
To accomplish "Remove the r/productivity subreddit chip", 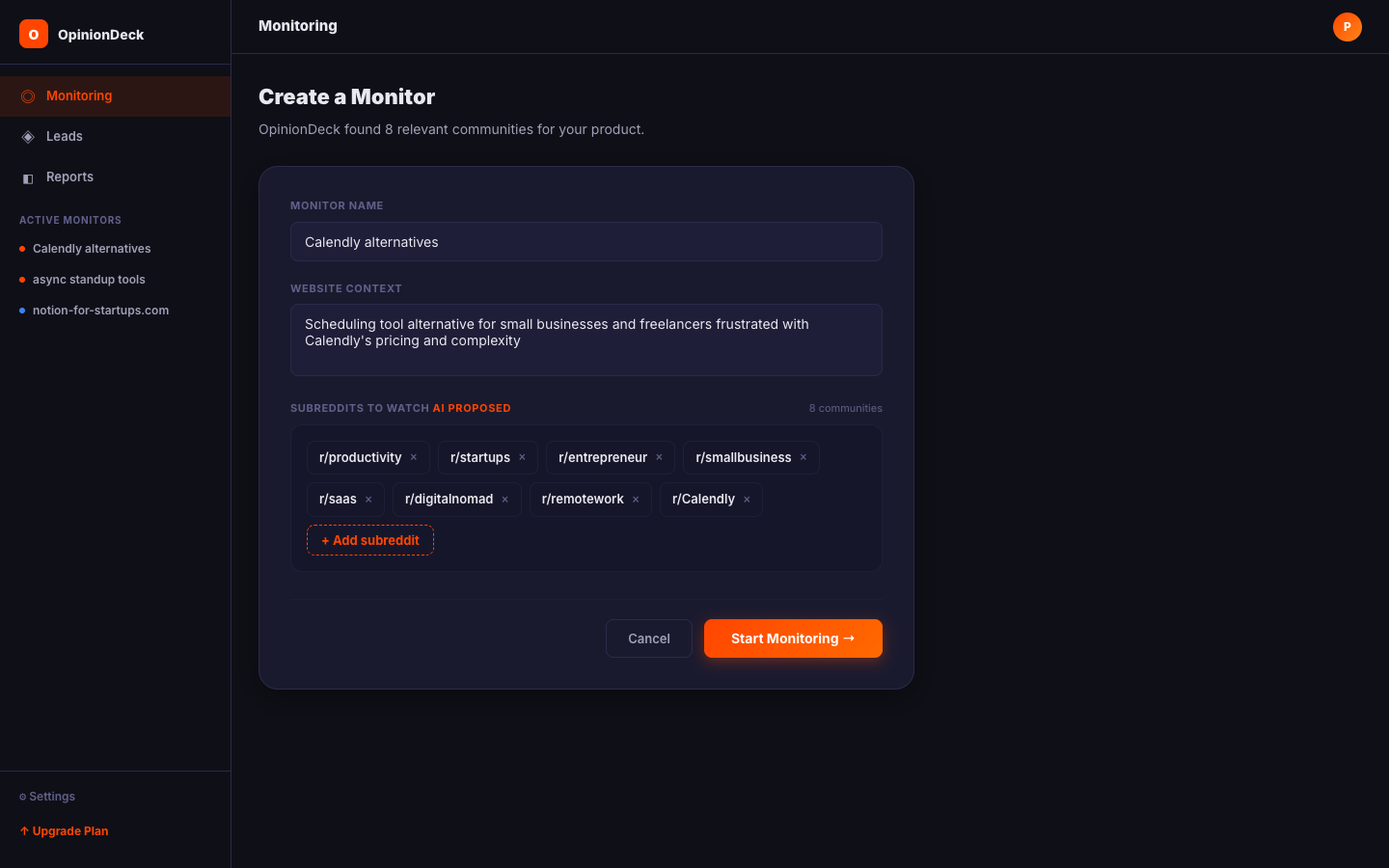I will point(413,456).
